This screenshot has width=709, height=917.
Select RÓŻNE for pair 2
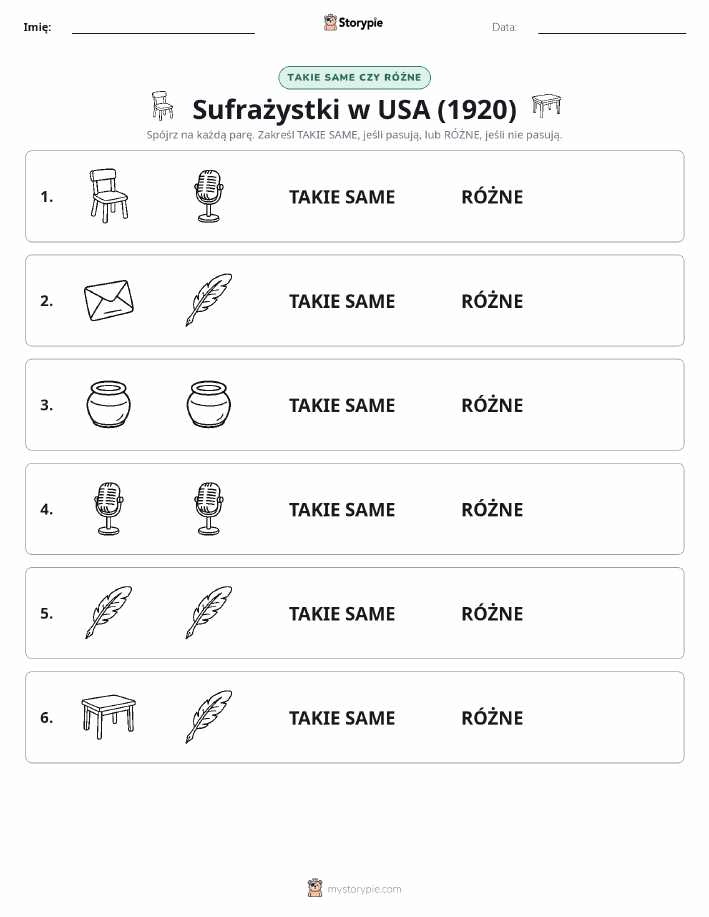492,301
